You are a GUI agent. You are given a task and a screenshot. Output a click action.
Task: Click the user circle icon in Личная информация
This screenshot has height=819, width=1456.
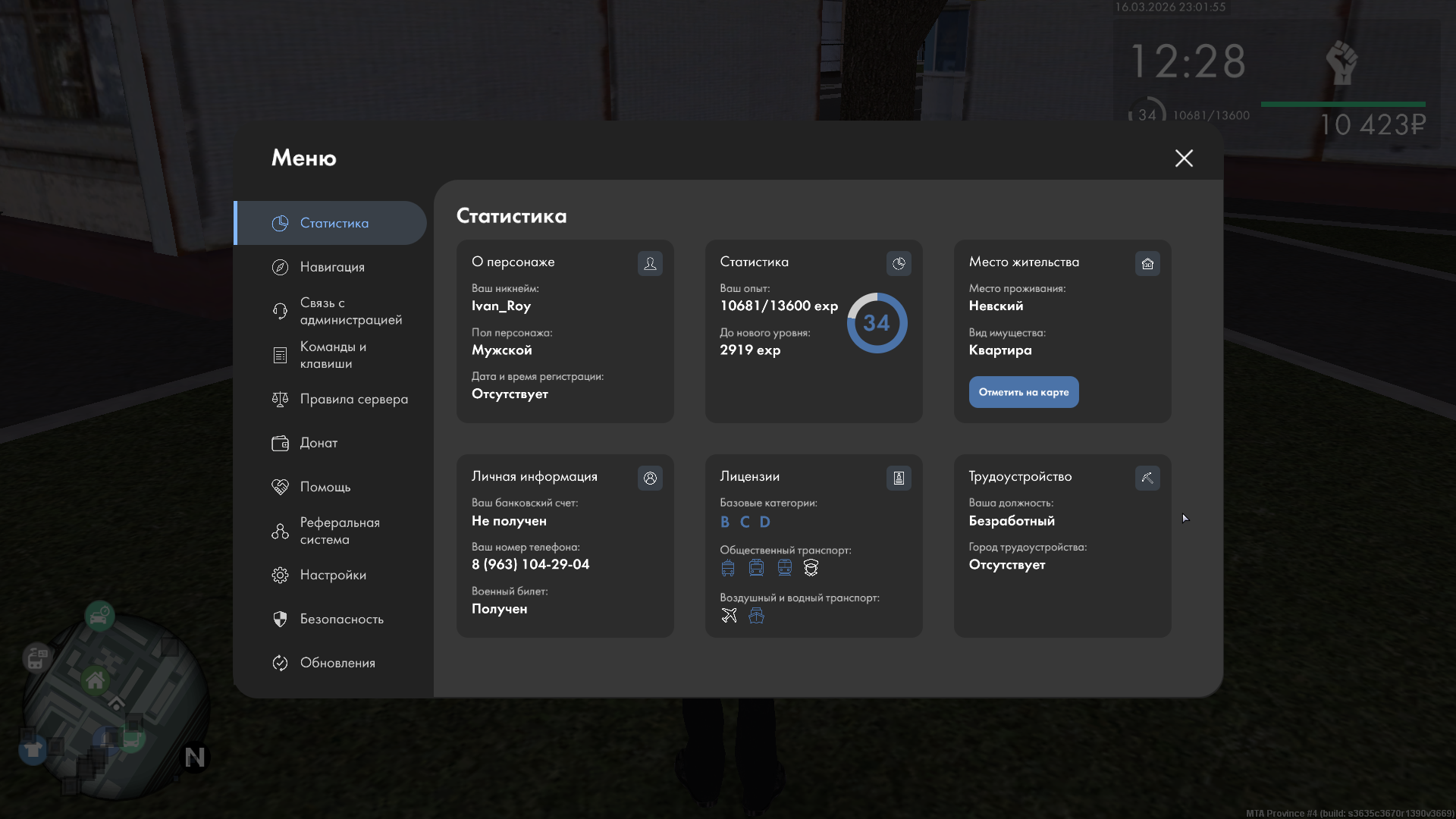click(x=650, y=478)
